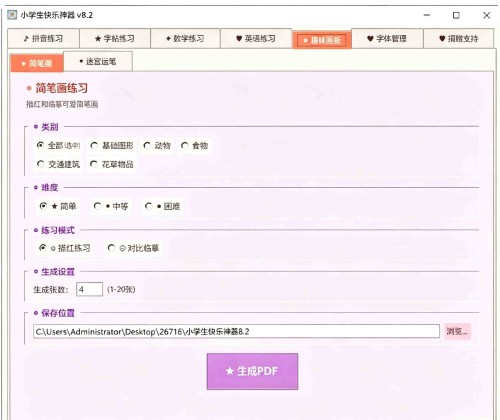Click the app icon in title bar

coord(12,15)
